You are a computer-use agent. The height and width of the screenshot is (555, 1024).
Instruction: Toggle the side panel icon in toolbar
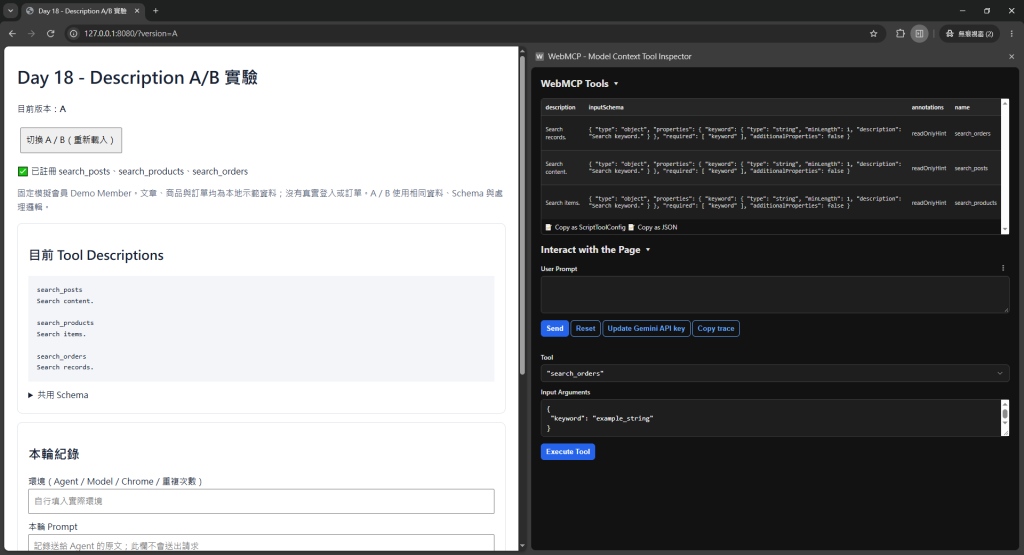click(x=919, y=33)
